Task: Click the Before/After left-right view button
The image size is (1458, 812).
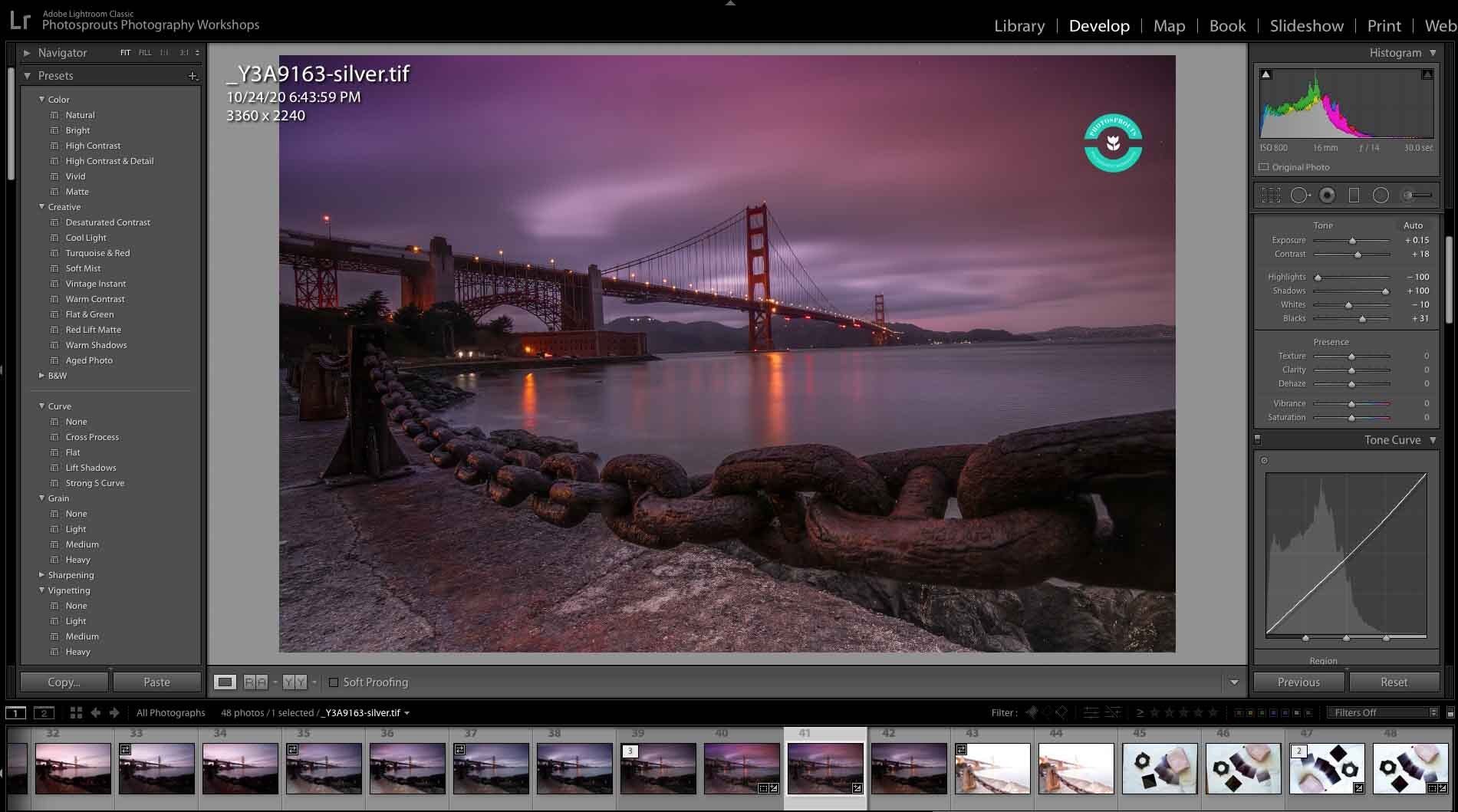Action: point(256,682)
